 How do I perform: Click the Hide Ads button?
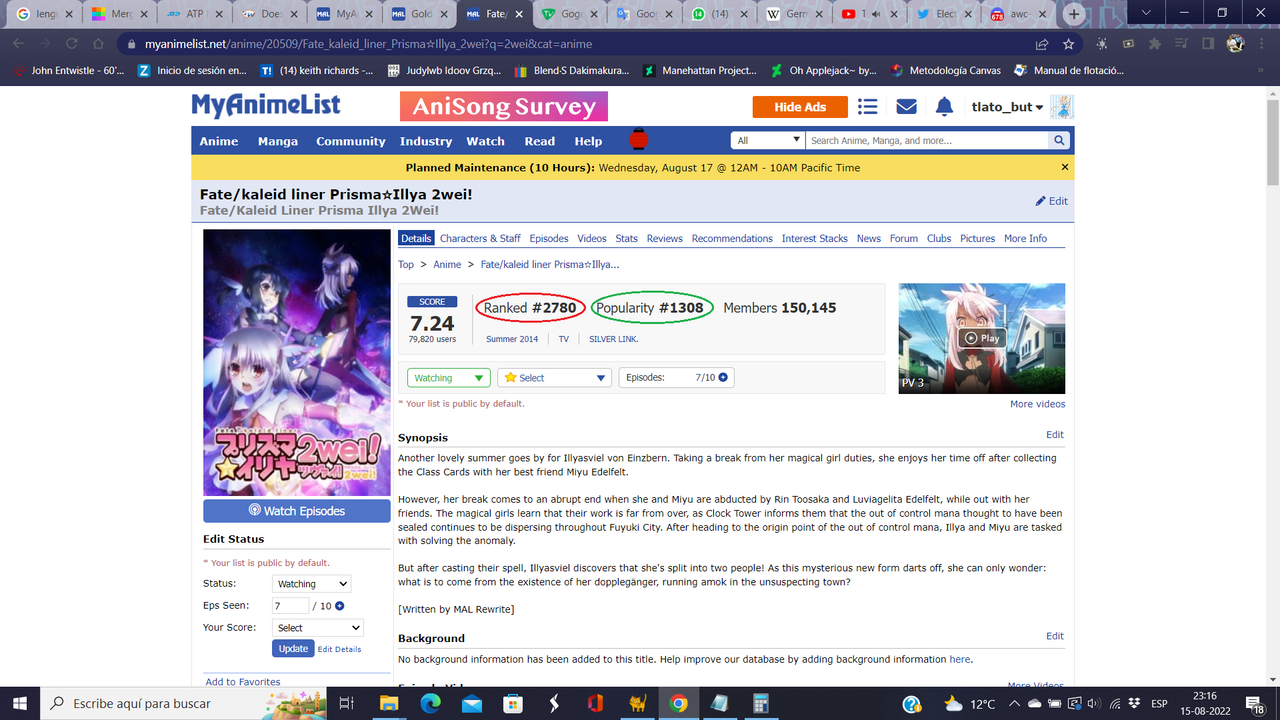click(799, 106)
